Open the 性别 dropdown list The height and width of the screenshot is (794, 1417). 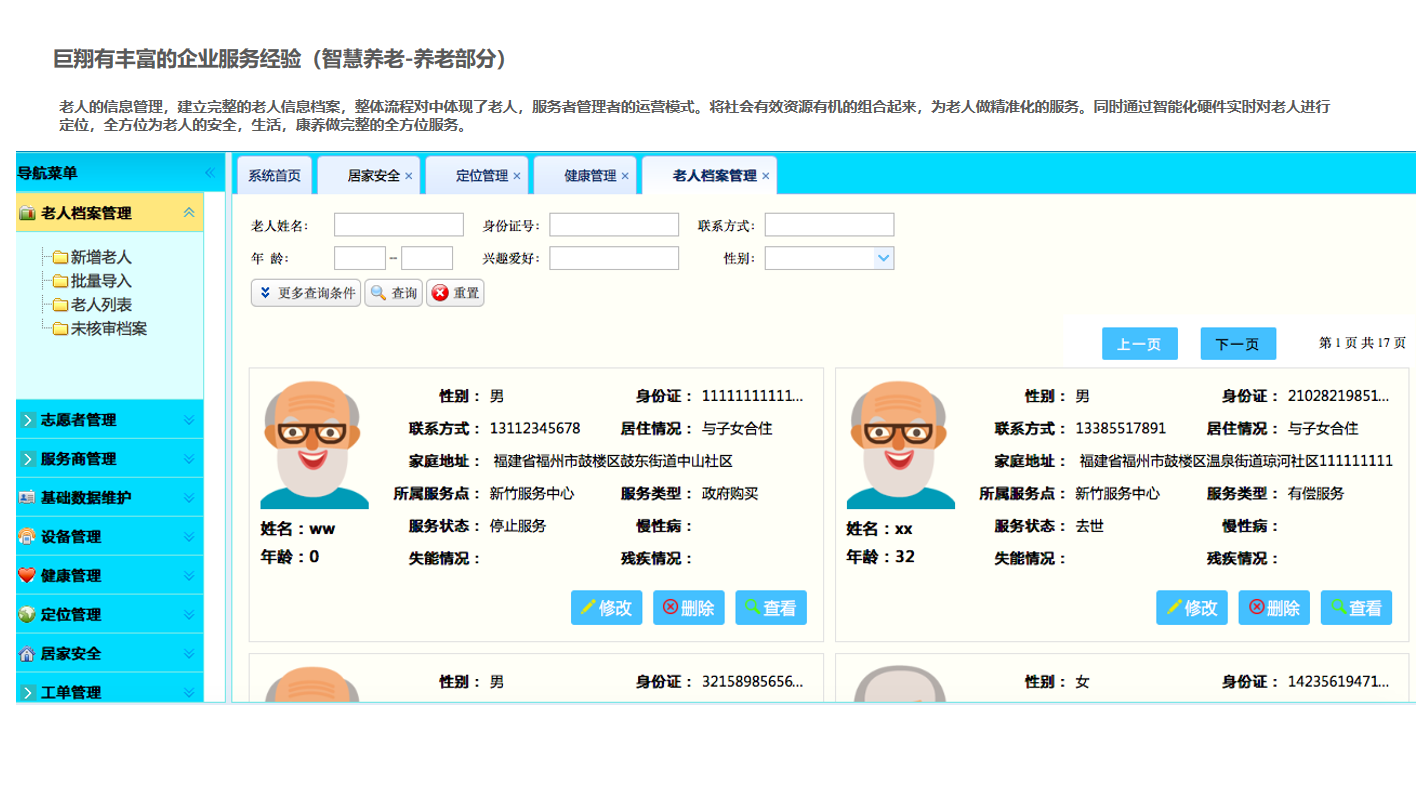pos(883,258)
